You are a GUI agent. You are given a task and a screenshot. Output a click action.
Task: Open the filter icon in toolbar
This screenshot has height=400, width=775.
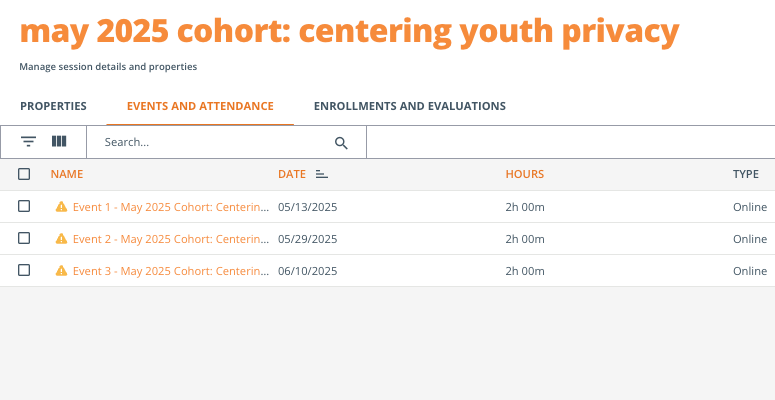(29, 142)
